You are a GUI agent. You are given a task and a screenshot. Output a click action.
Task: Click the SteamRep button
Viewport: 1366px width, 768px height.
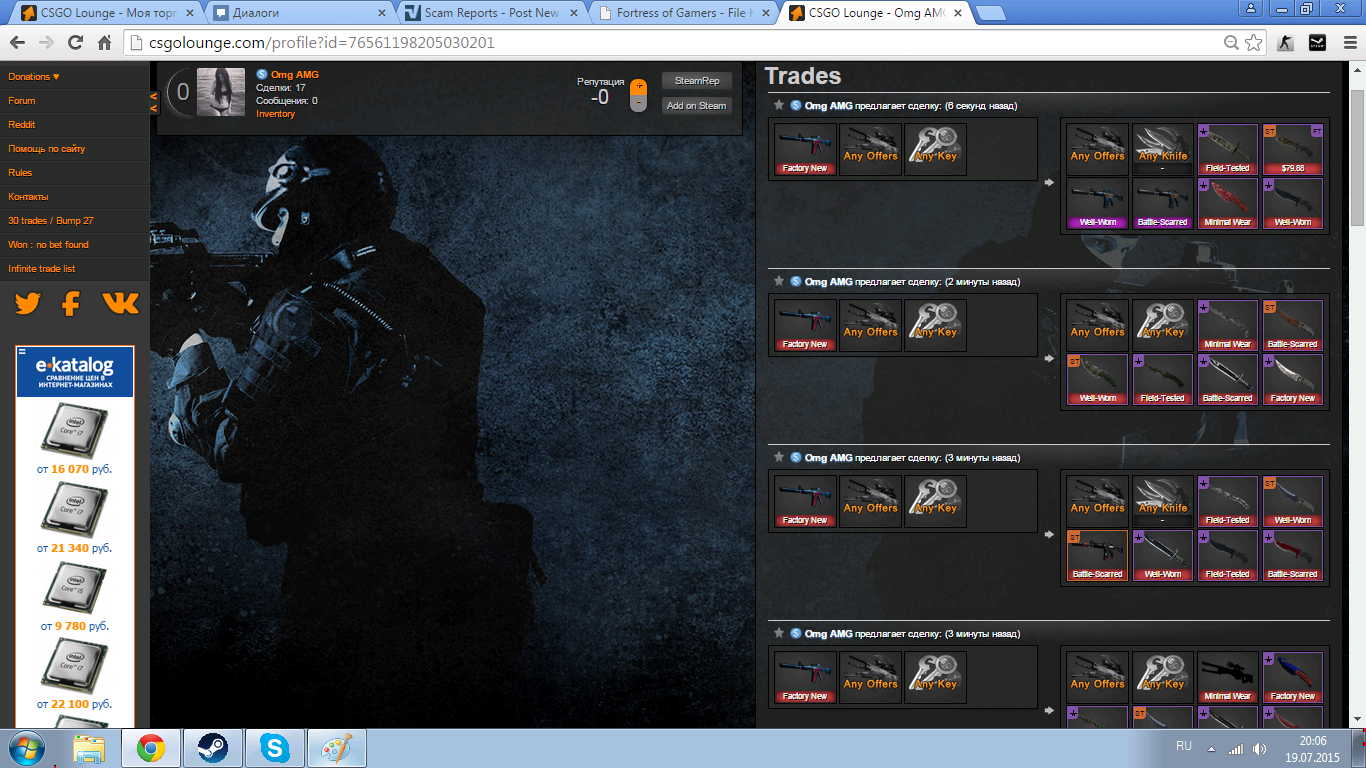696,81
